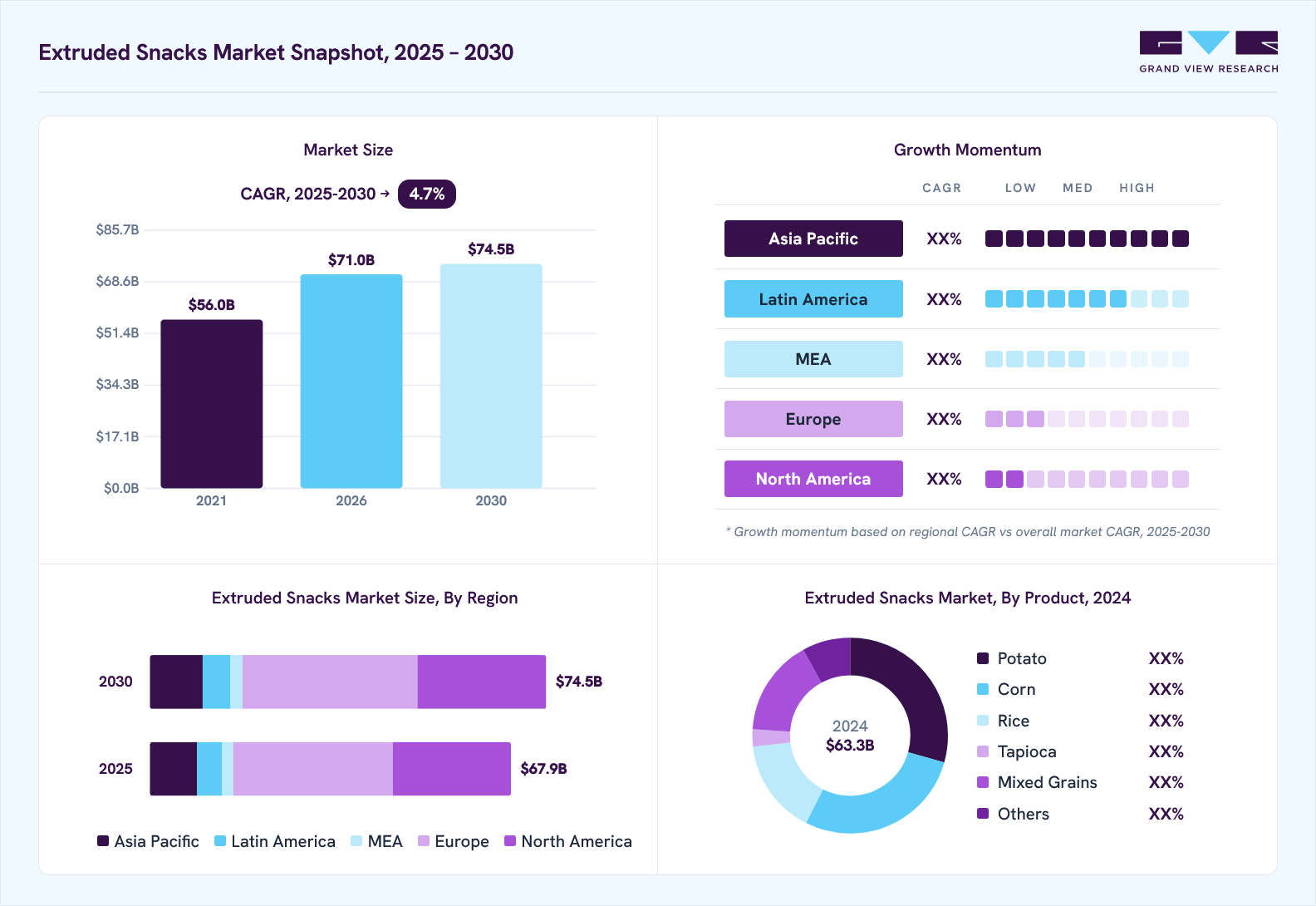Click the North America momentum indicator bar
The height and width of the screenshot is (906, 1316).
[1087, 479]
